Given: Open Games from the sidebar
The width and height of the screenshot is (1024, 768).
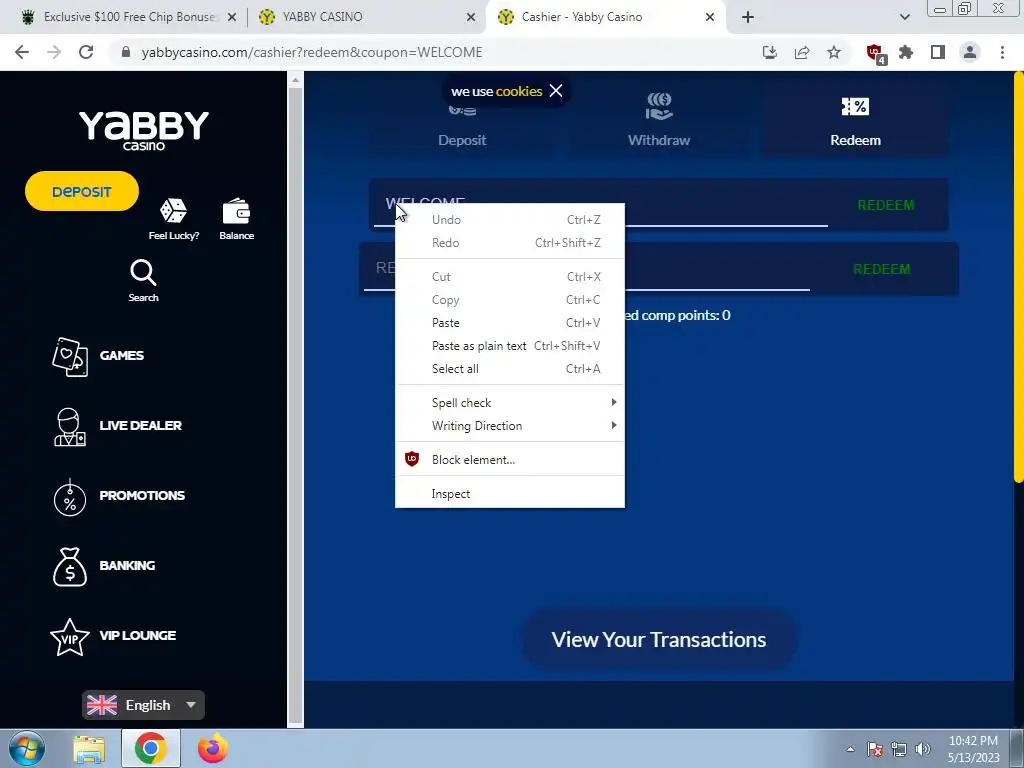Looking at the screenshot, I should [x=98, y=357].
